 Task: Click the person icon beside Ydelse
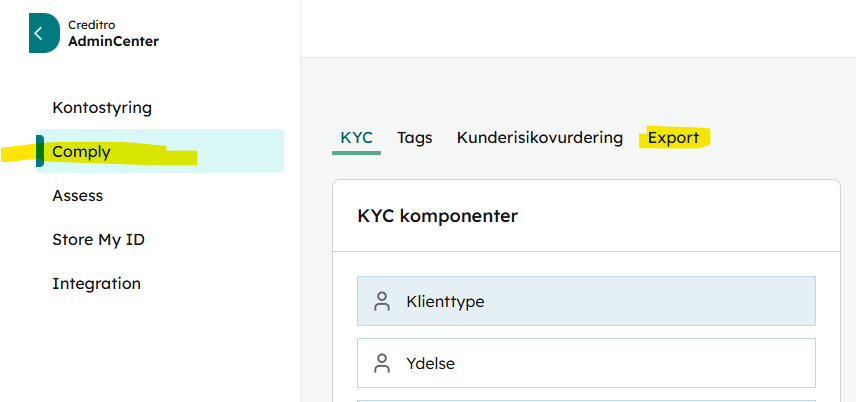coord(382,363)
